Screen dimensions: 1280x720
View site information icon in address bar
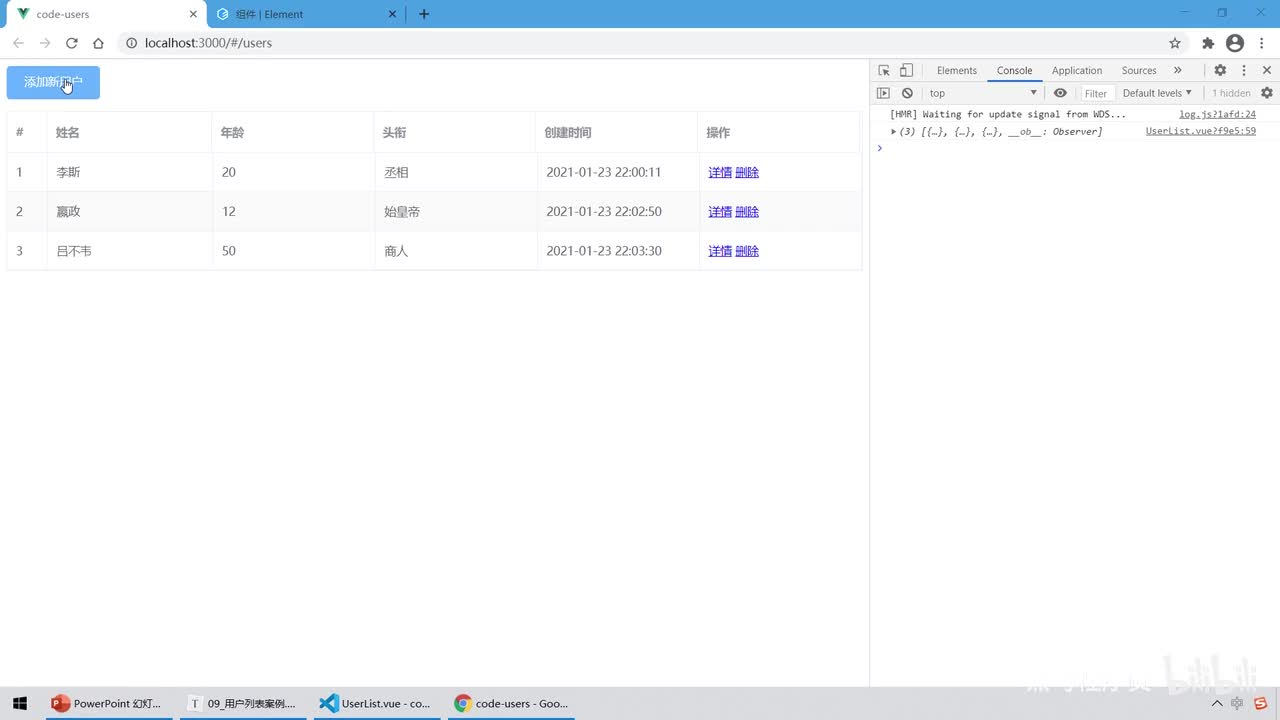pos(131,43)
